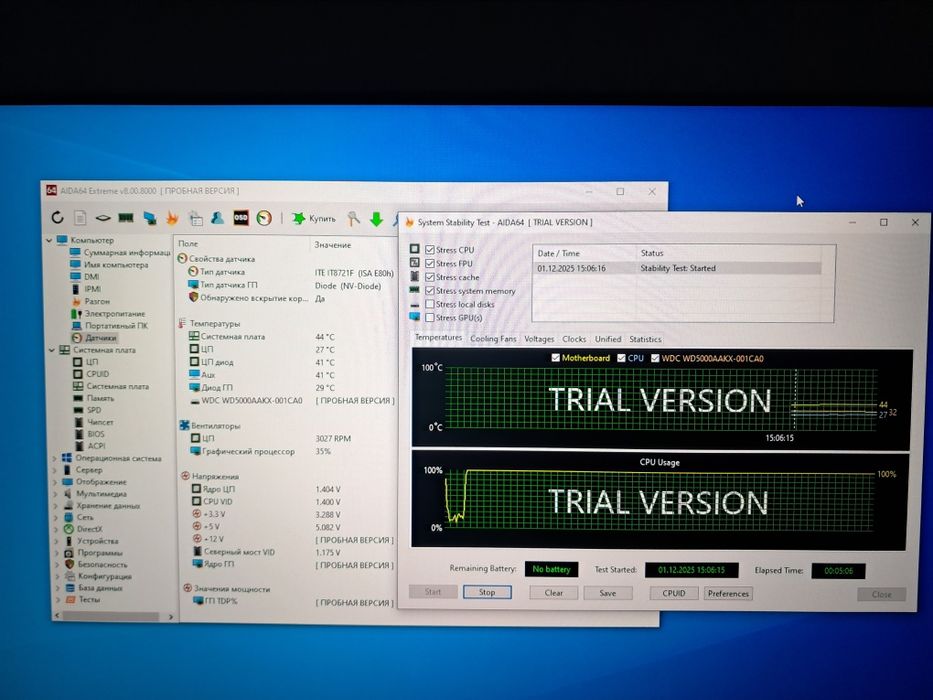Select the Мультимедиа speaker icon in tree
The height and width of the screenshot is (700, 933).
(x=68, y=493)
